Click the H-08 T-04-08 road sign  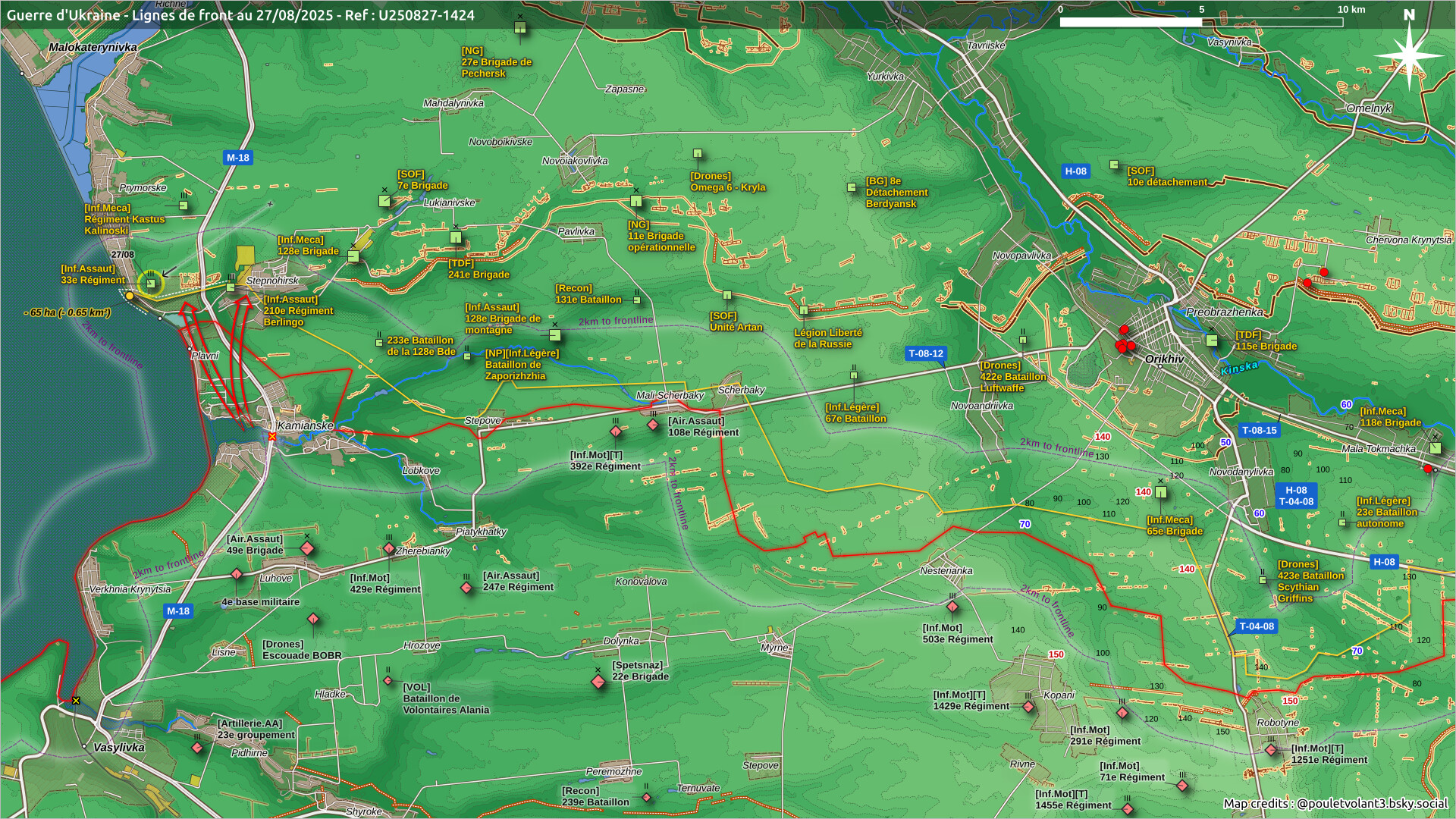[1296, 496]
